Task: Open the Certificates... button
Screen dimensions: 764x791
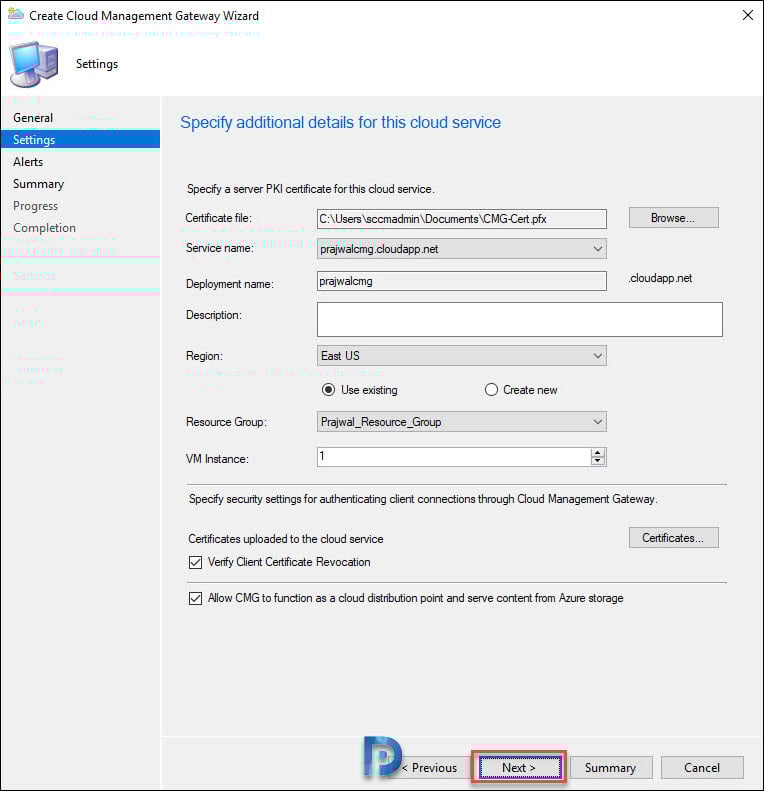Action: pos(673,538)
